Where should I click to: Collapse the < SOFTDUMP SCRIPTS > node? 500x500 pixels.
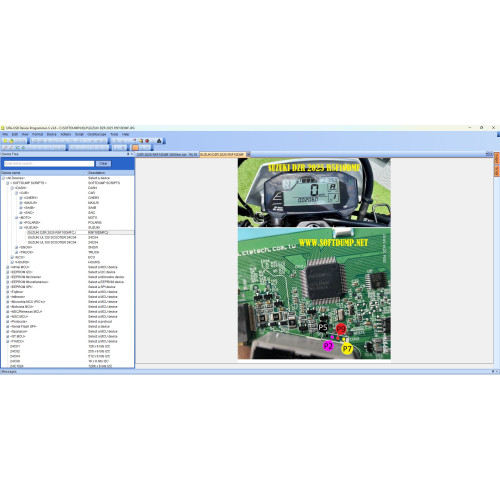click(x=8, y=183)
